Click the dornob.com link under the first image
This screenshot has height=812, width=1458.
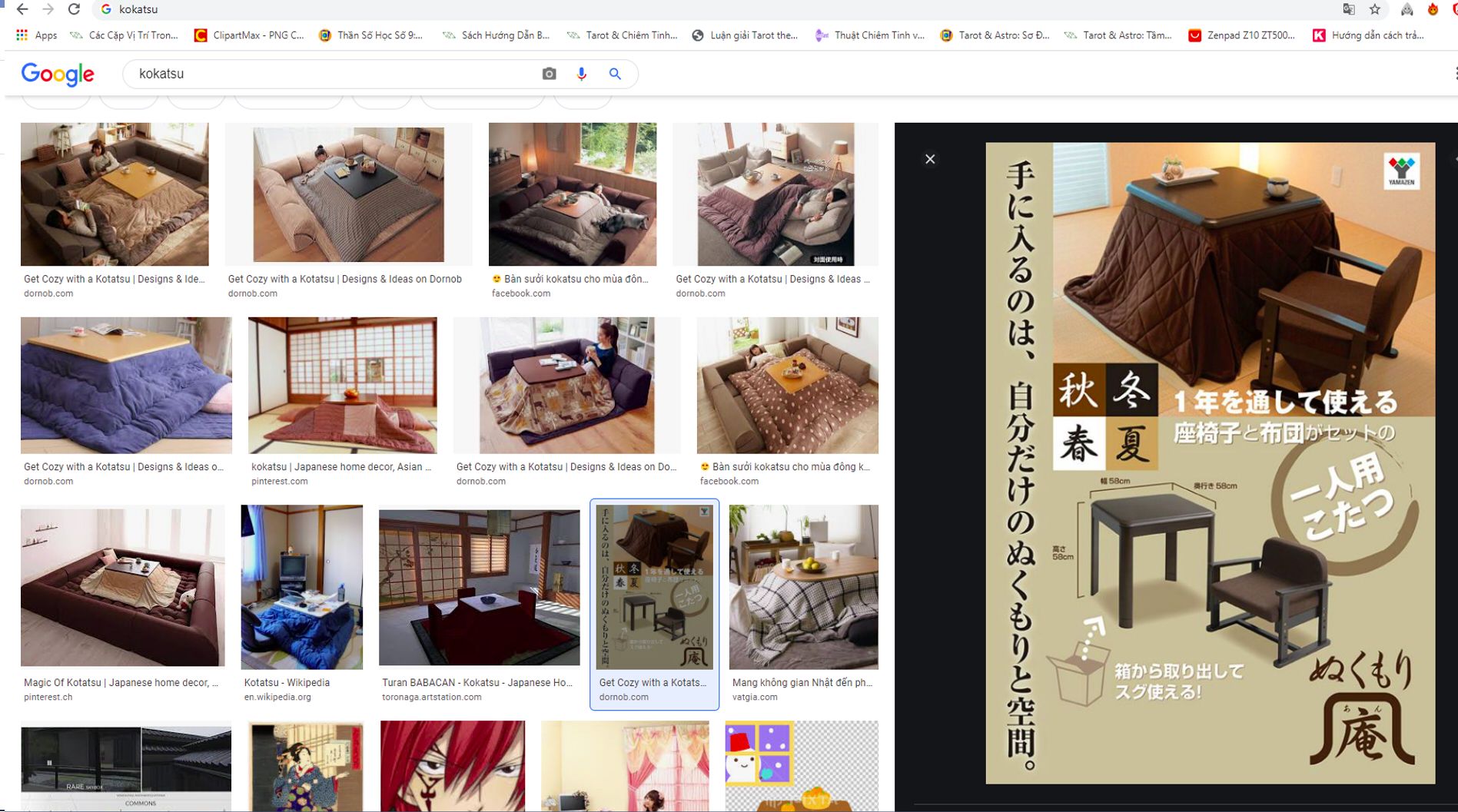[x=48, y=293]
